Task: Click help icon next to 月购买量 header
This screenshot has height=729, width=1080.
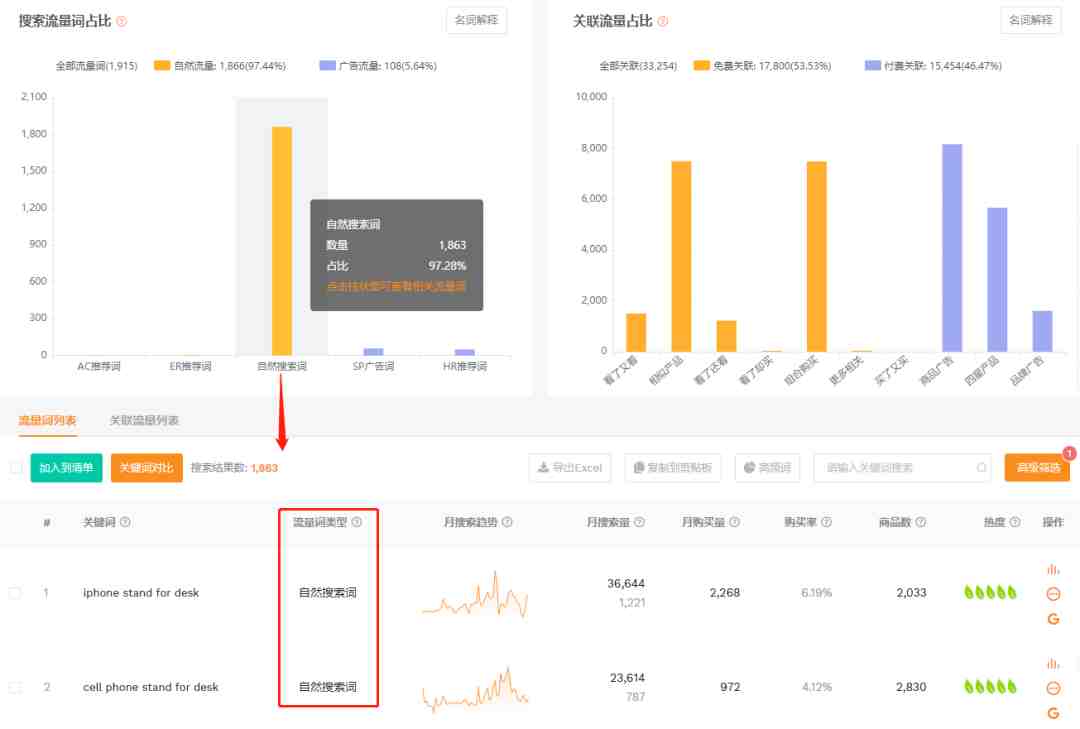Action: [734, 522]
